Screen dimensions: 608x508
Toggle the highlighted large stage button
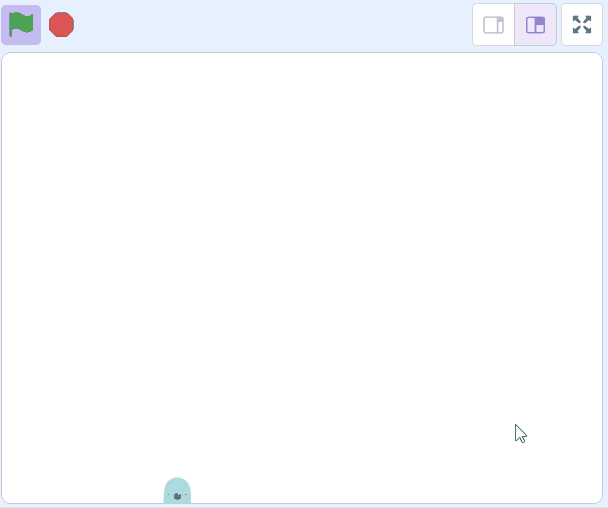click(x=535, y=25)
